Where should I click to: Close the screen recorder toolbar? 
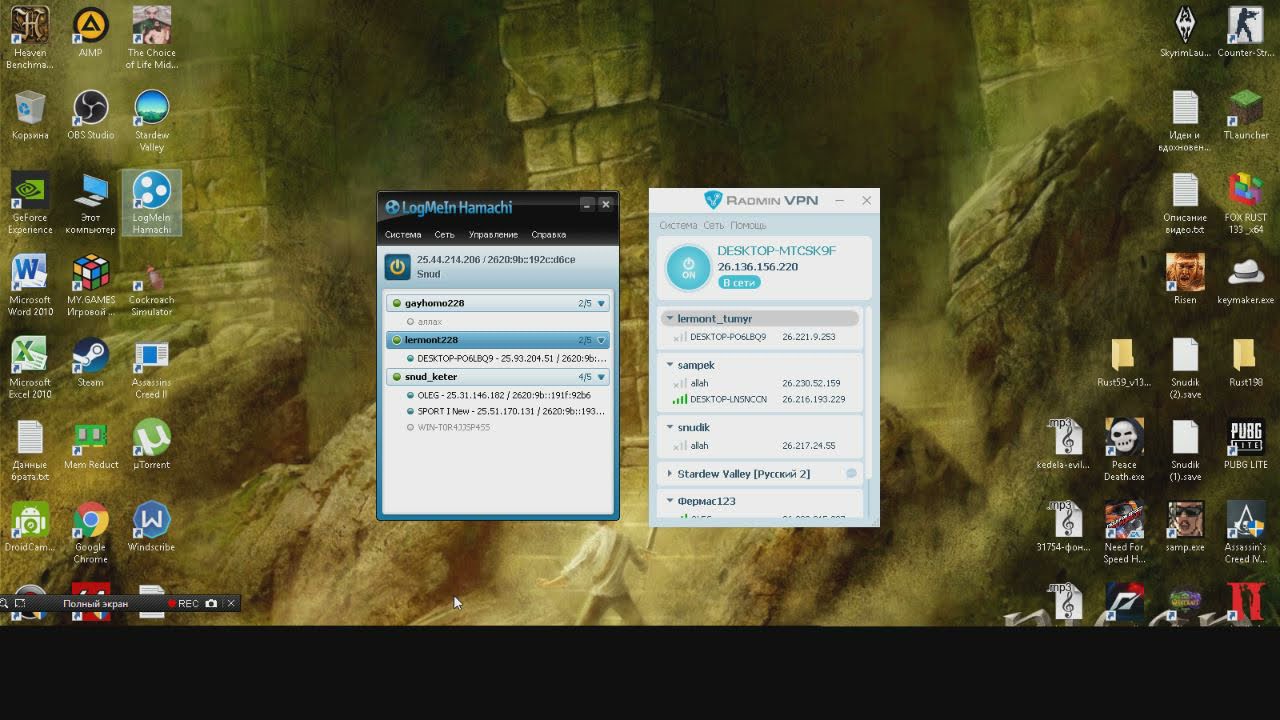pyautogui.click(x=231, y=604)
